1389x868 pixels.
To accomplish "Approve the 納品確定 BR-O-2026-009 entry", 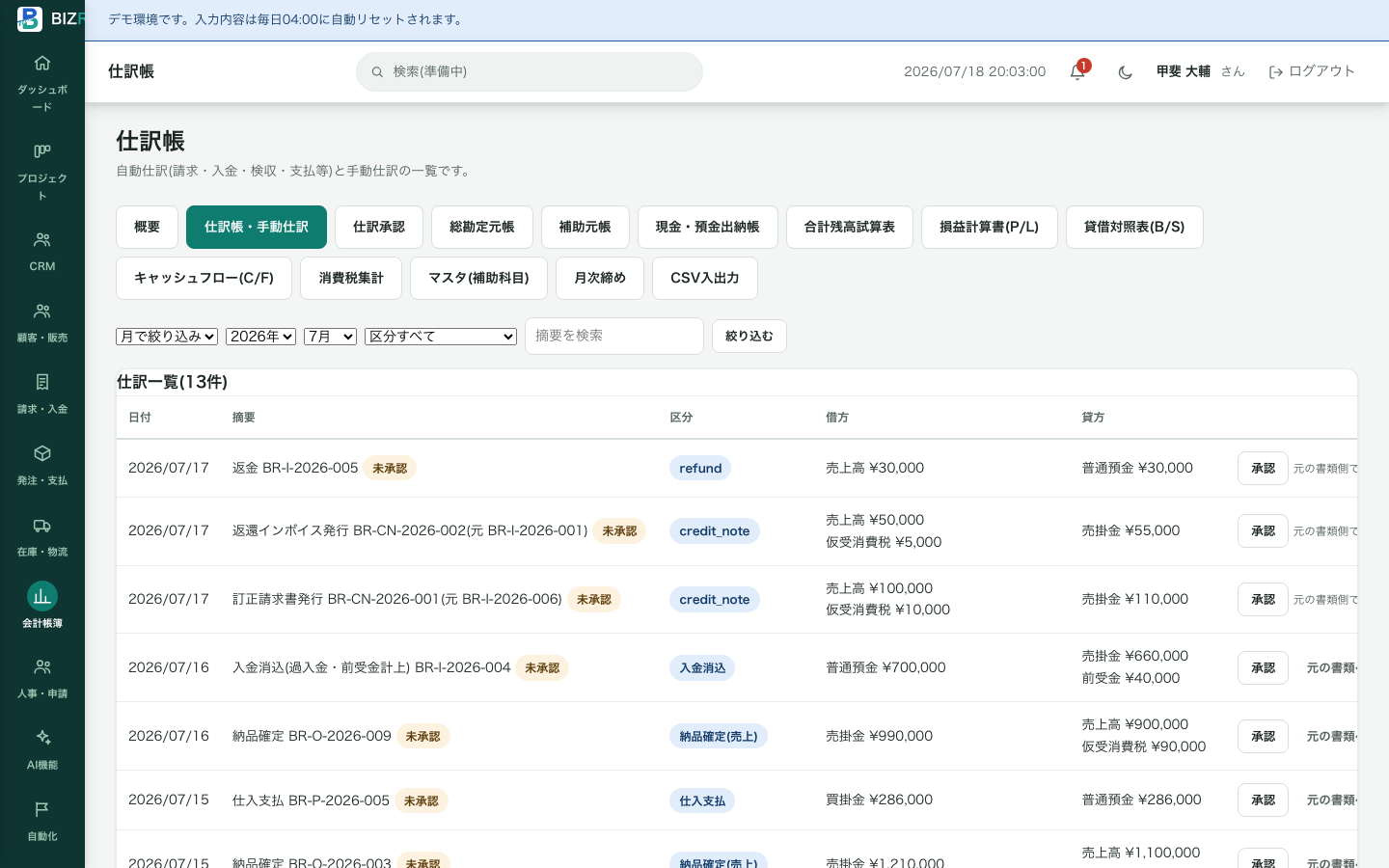I will (1263, 736).
